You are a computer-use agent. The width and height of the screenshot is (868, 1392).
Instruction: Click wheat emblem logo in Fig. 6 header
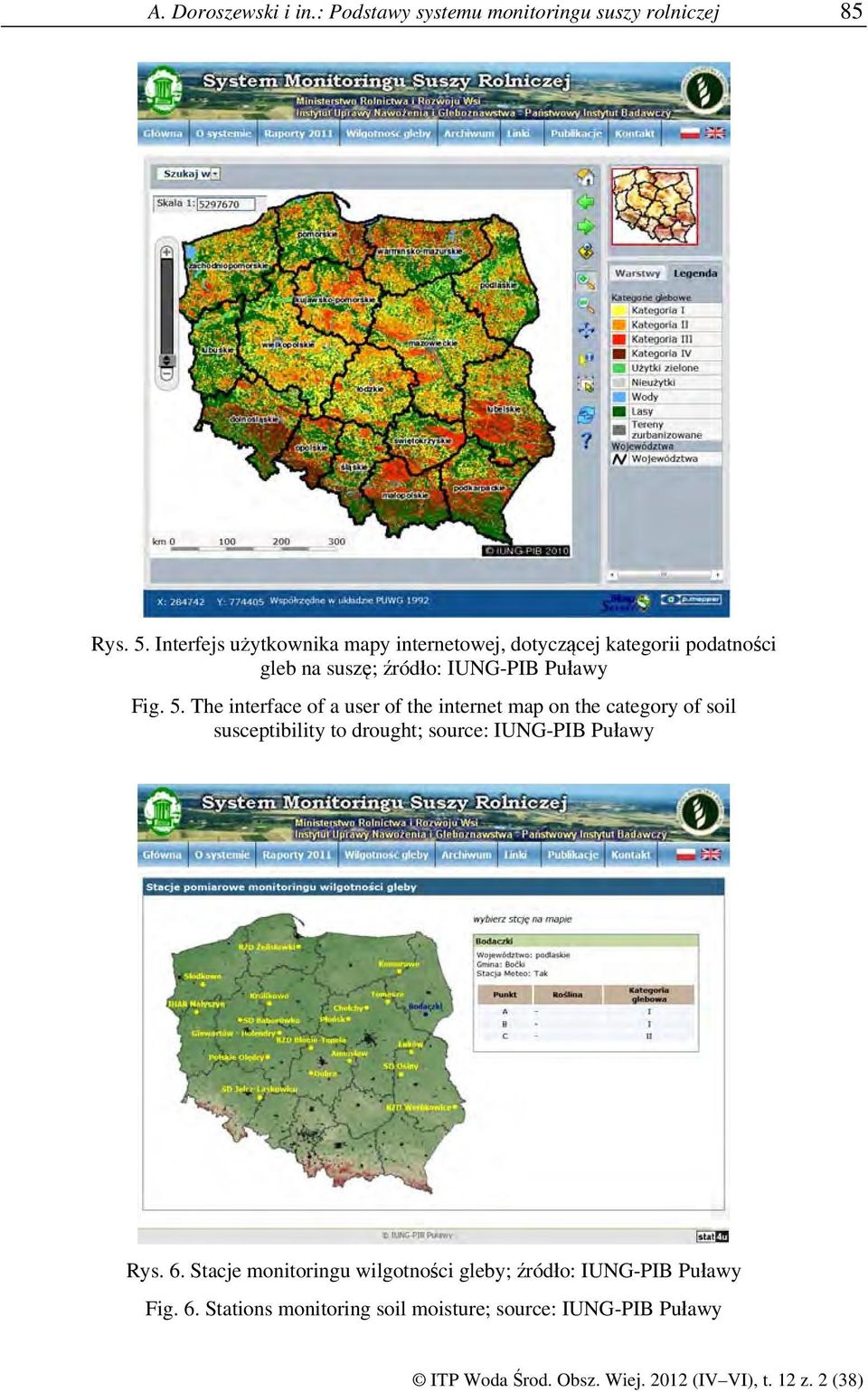699,810
